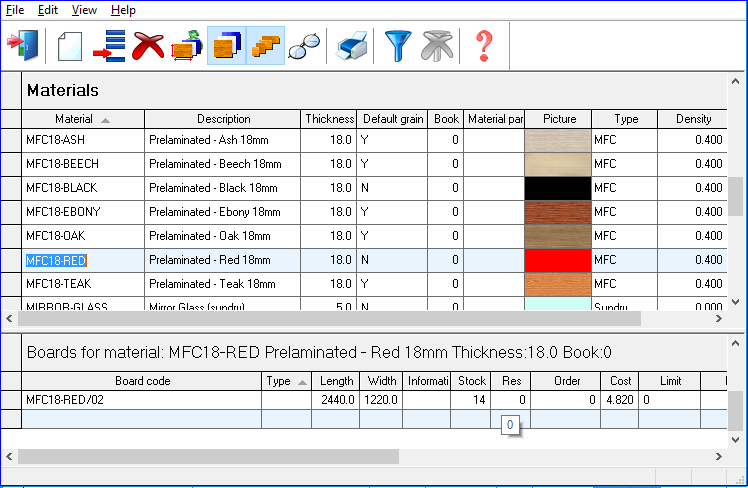This screenshot has height=488, width=748.
Task: Click the Default grain column header
Action: pyautogui.click(x=393, y=119)
